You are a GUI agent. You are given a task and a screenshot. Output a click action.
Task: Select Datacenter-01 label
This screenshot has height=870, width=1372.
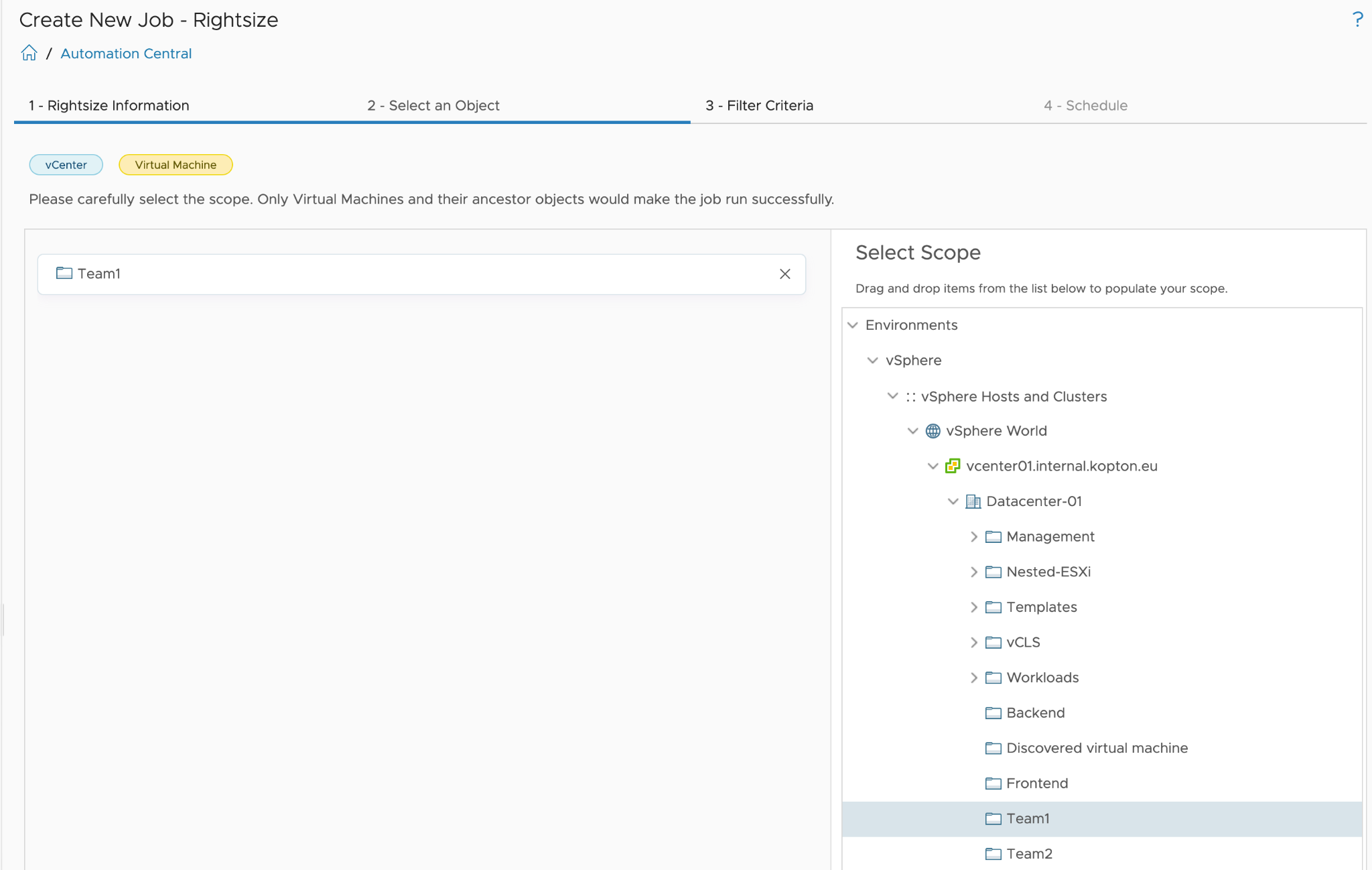coord(1034,501)
